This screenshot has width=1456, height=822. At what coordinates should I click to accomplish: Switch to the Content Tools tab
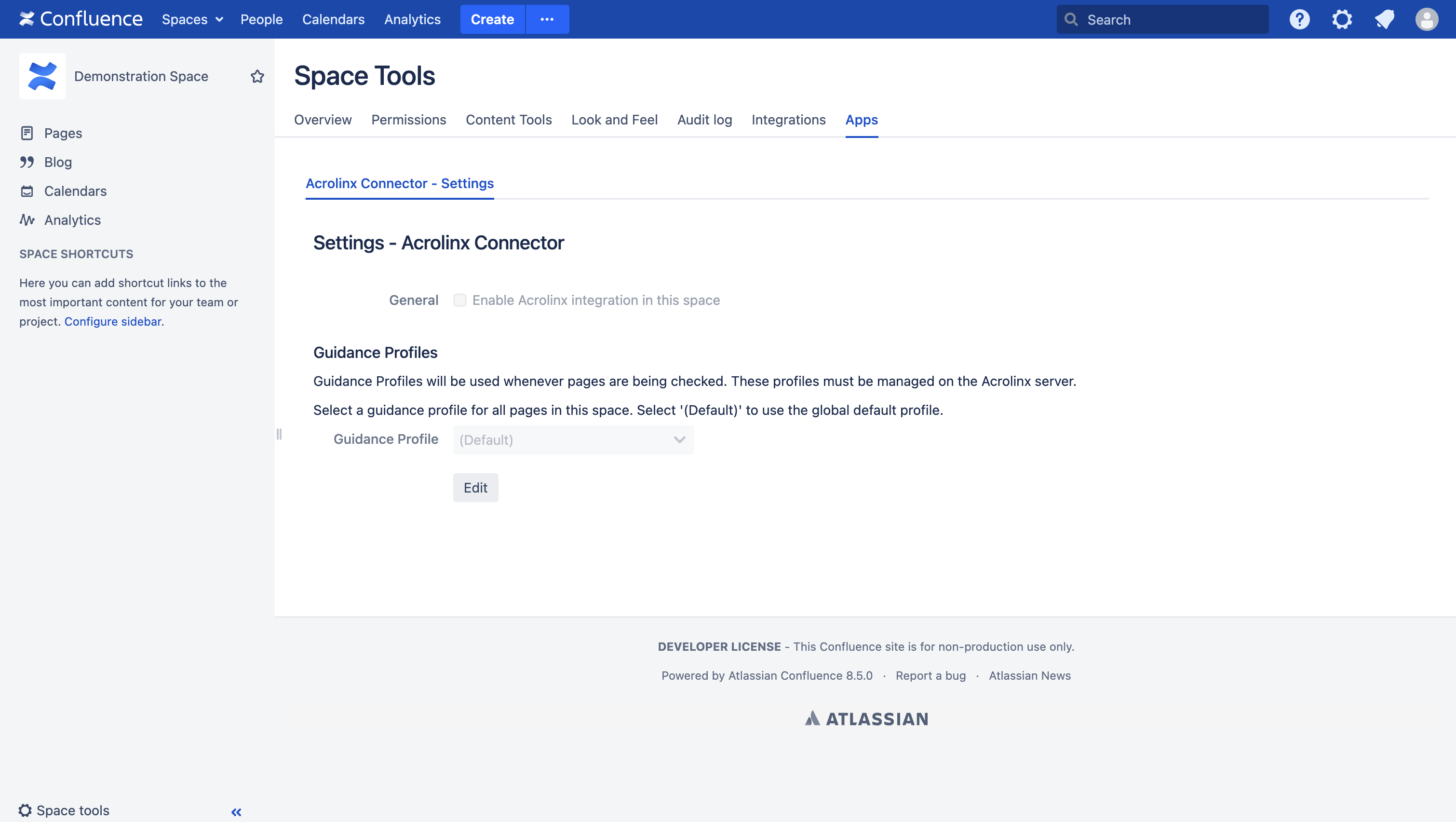tap(509, 119)
